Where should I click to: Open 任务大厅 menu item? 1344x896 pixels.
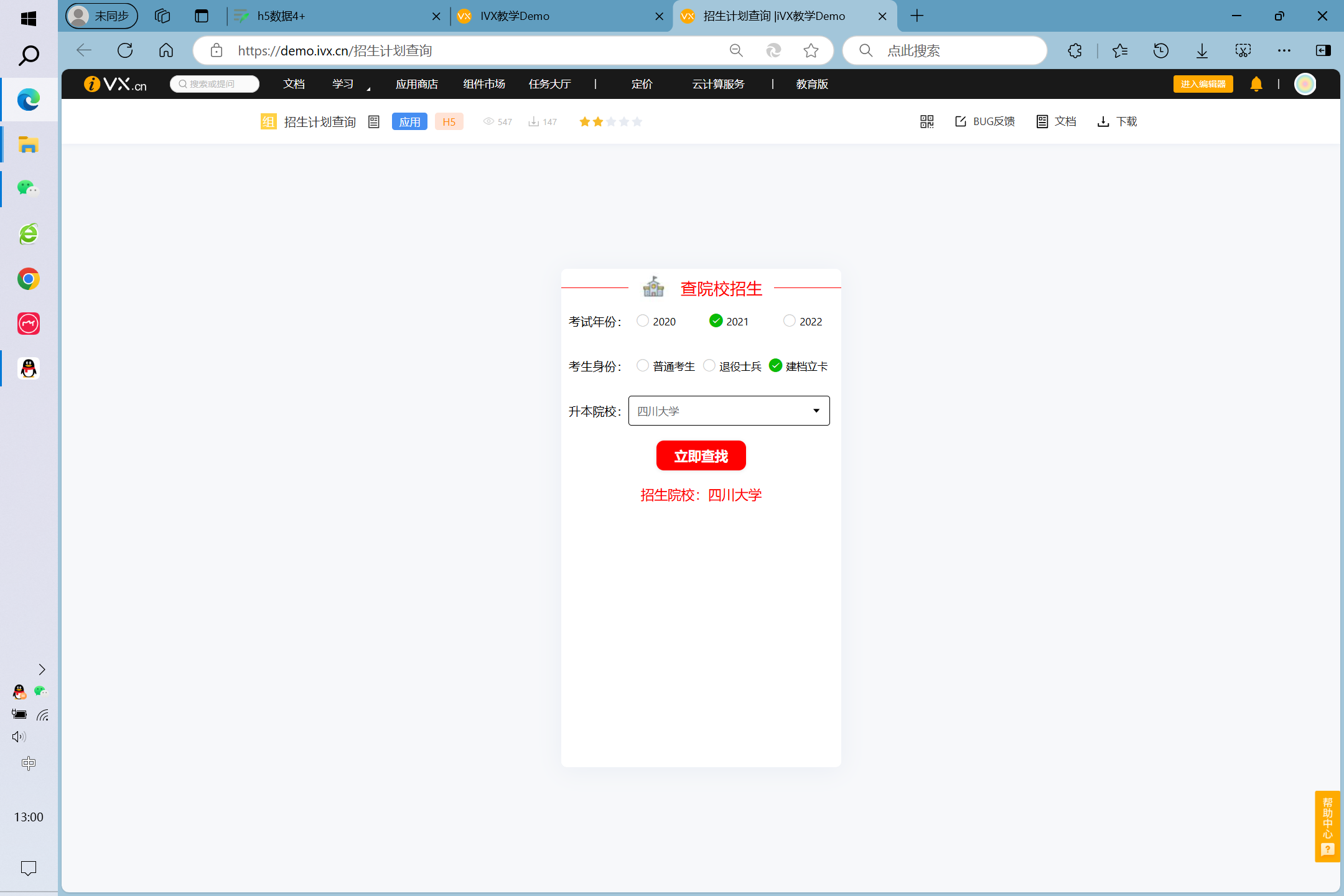(549, 84)
